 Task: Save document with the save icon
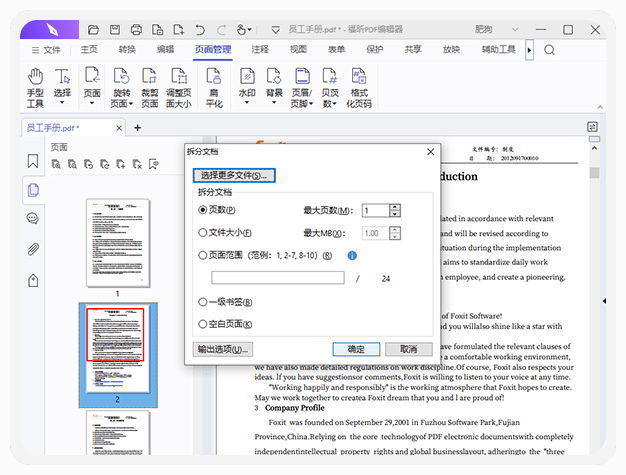coord(115,30)
